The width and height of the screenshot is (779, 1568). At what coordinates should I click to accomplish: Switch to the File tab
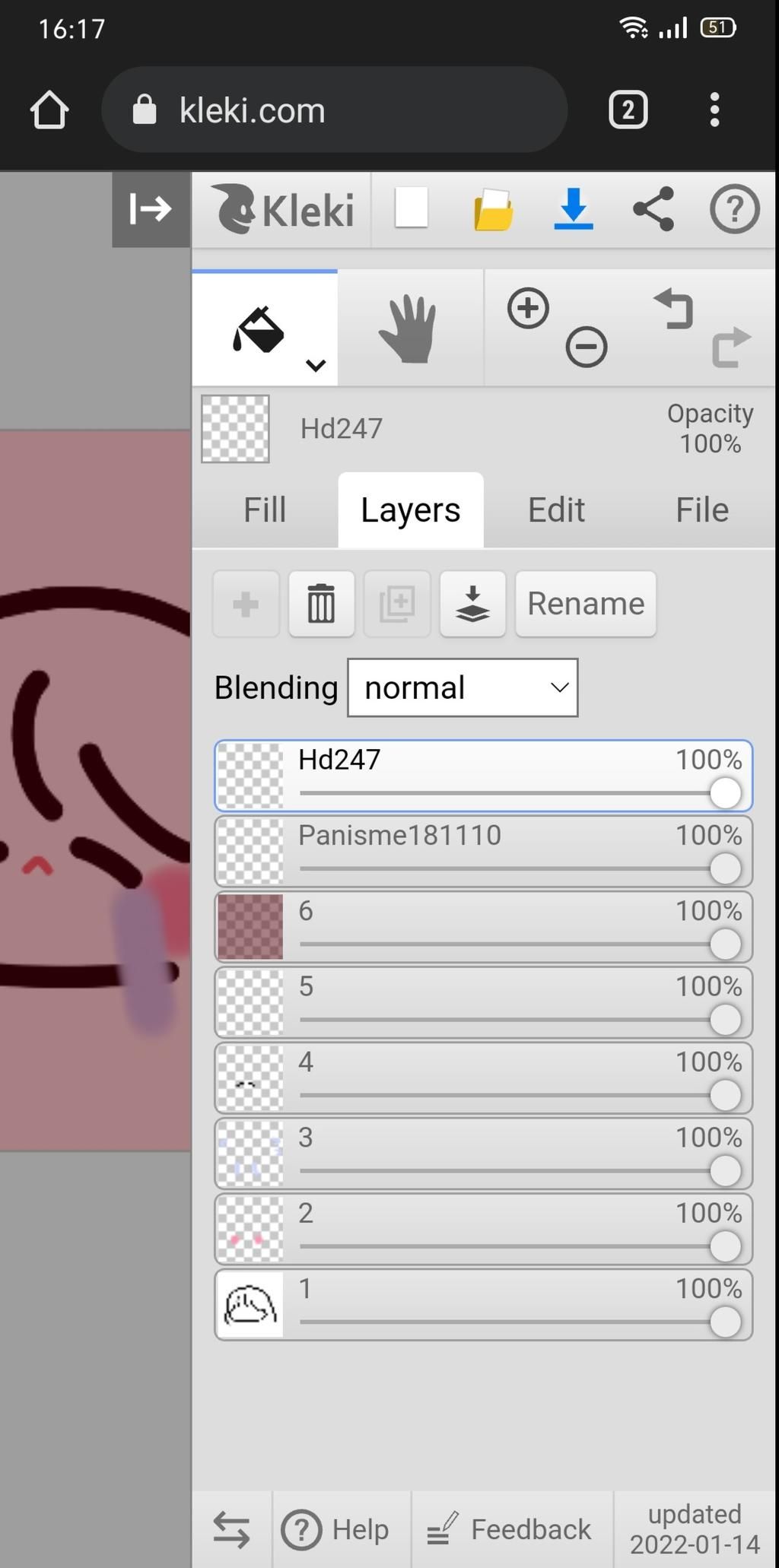click(x=701, y=509)
